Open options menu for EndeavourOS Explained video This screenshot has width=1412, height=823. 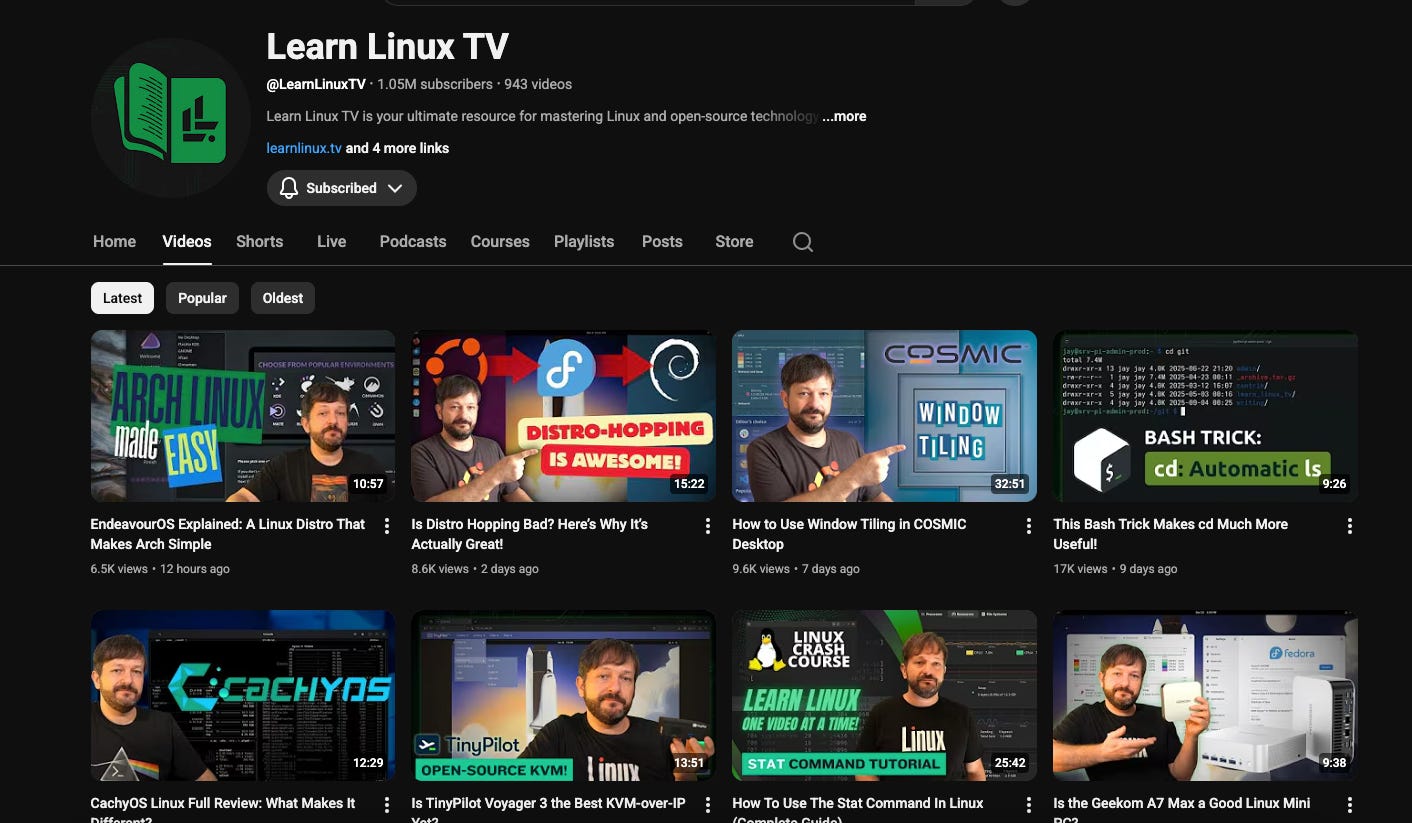click(x=387, y=526)
